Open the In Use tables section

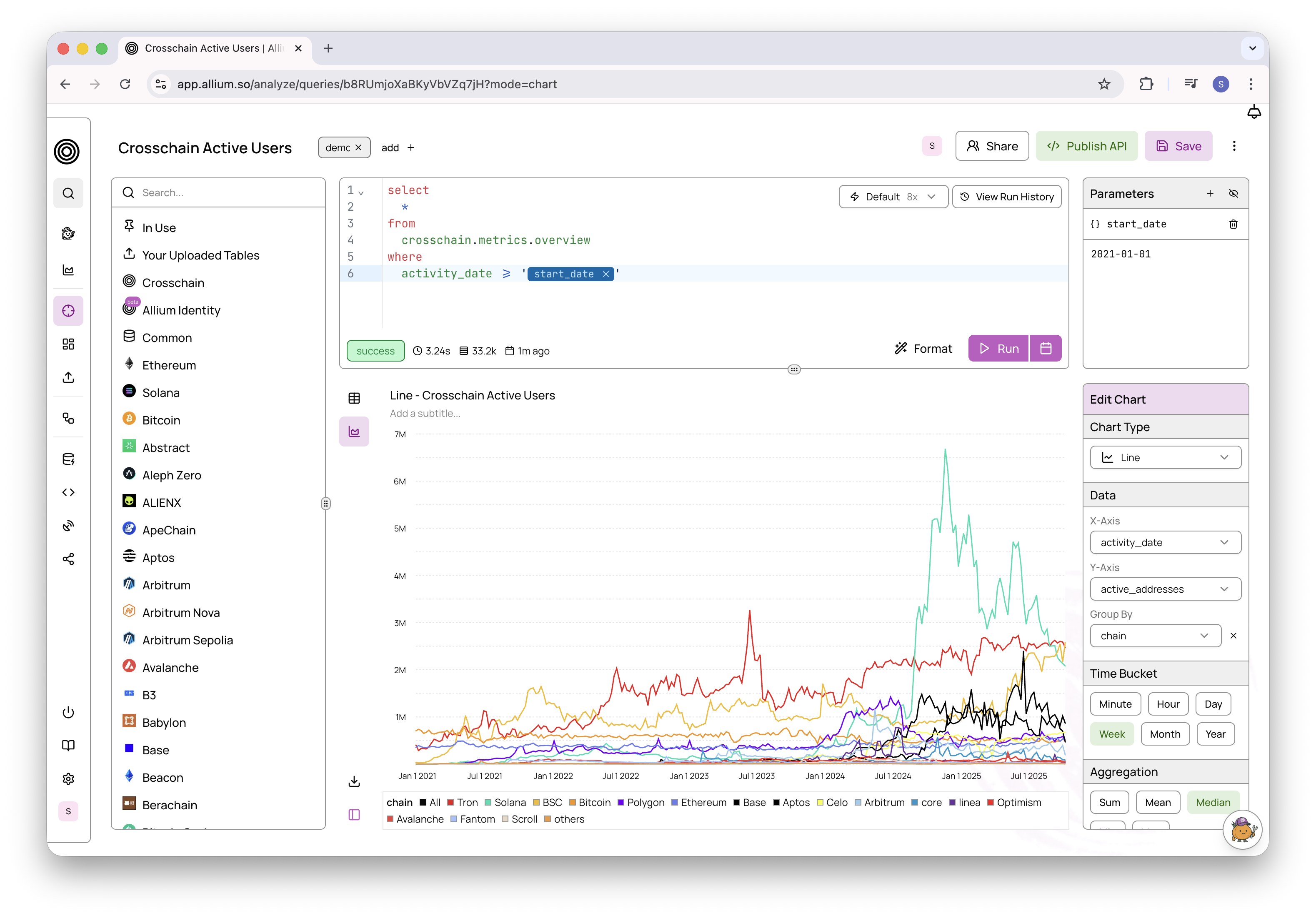159,228
